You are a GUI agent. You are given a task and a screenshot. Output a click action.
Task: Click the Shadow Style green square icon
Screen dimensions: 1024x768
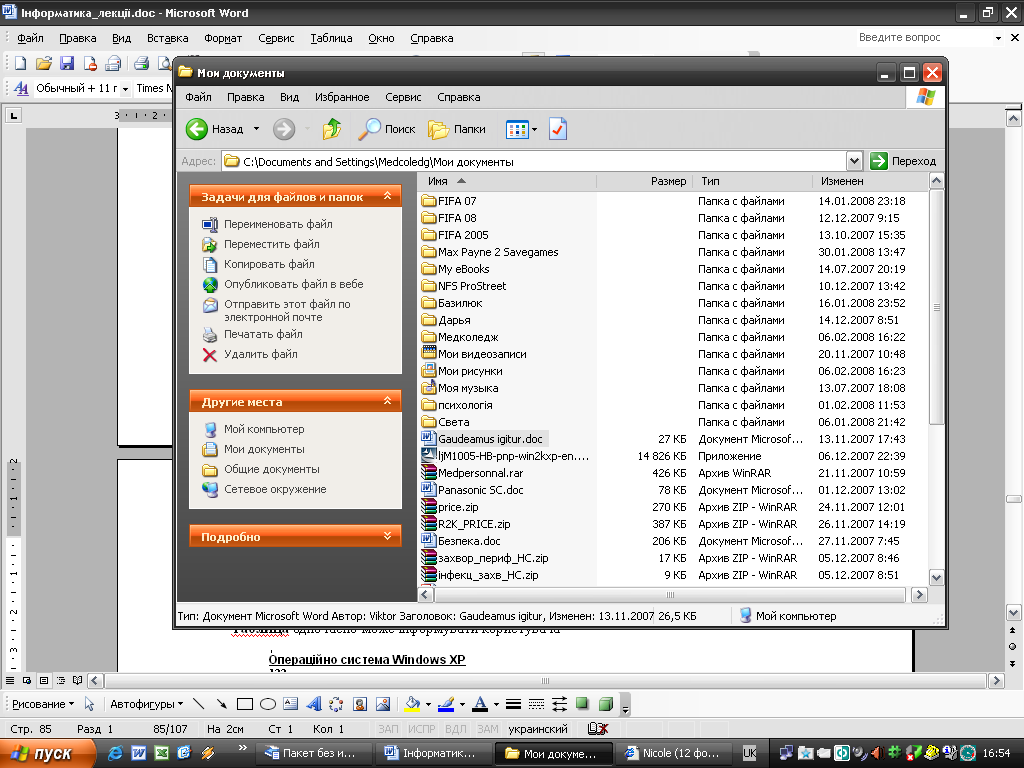582,703
